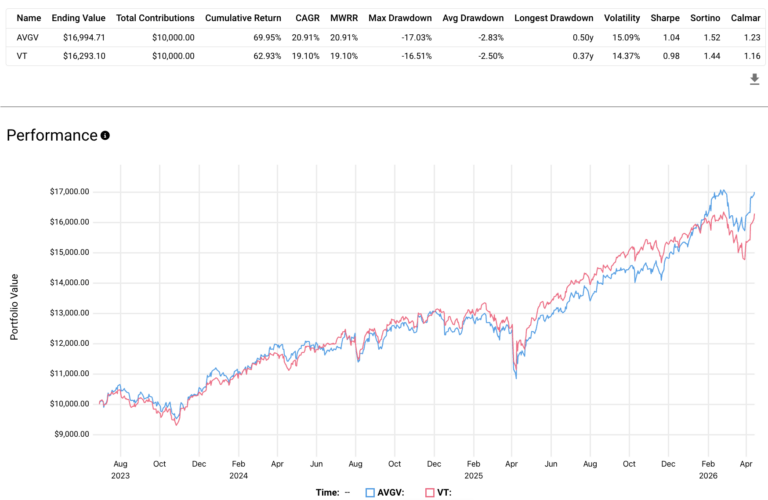
Task: Click the Portfolio Value axis label
Action: click(14, 307)
